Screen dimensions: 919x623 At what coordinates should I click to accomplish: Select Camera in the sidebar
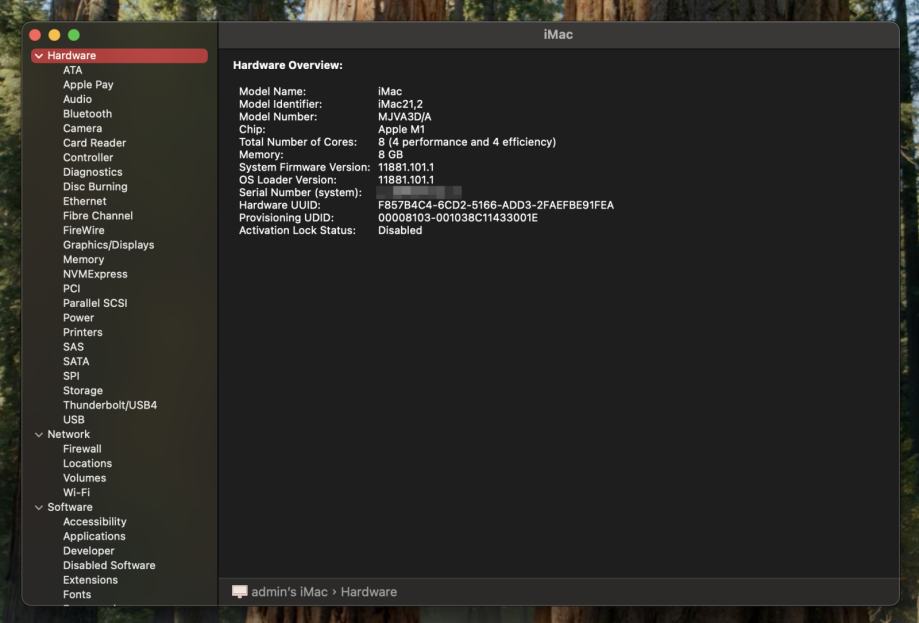(83, 128)
